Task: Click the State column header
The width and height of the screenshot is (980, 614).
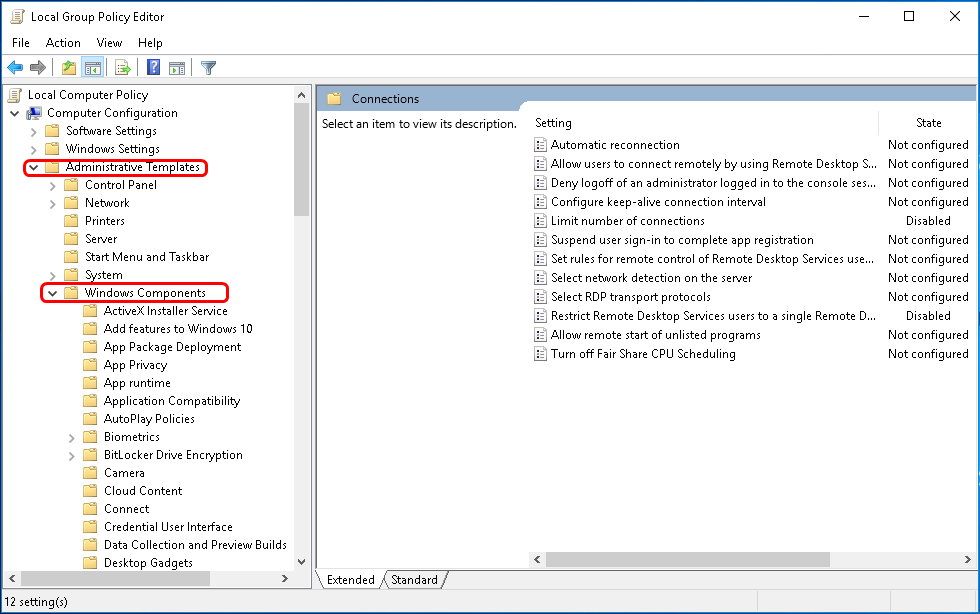Action: click(928, 122)
